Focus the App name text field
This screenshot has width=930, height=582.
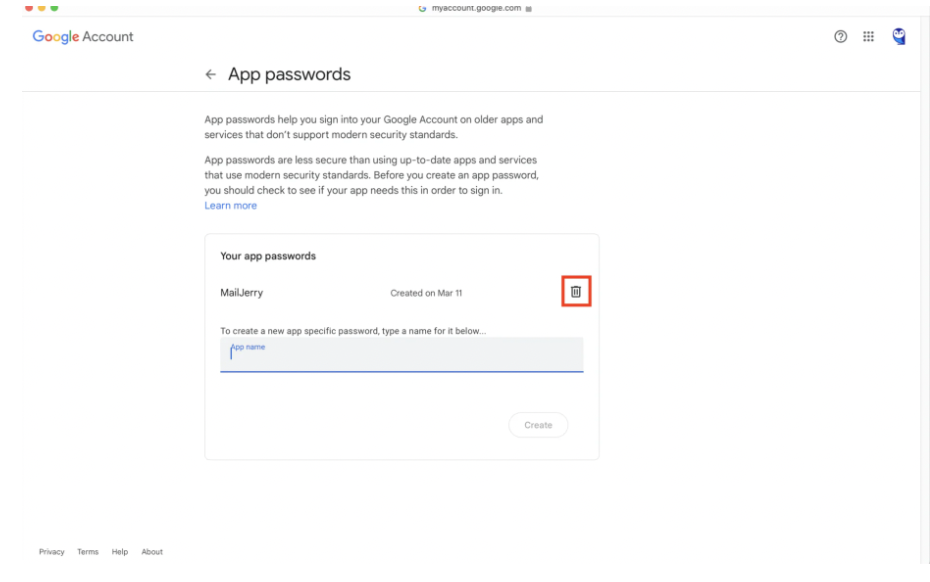tap(402, 355)
